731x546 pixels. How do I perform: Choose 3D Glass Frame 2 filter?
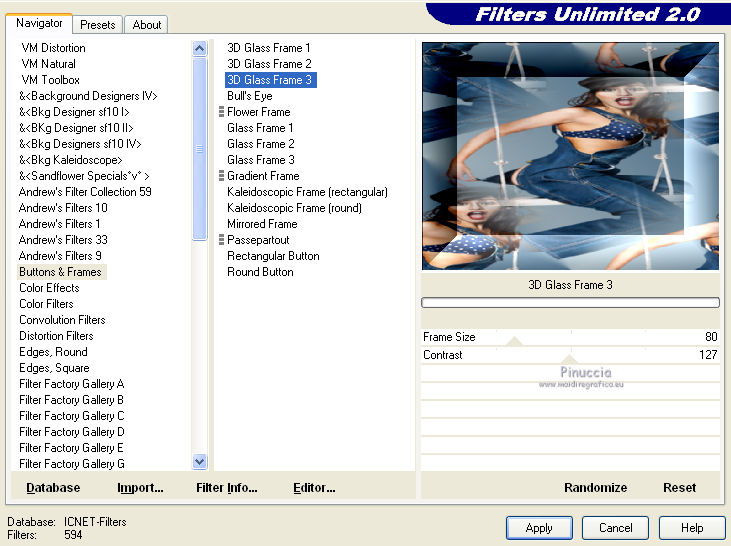[269, 64]
